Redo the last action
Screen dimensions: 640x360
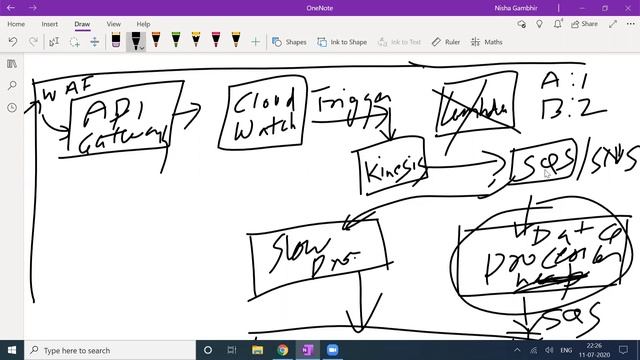pos(33,42)
